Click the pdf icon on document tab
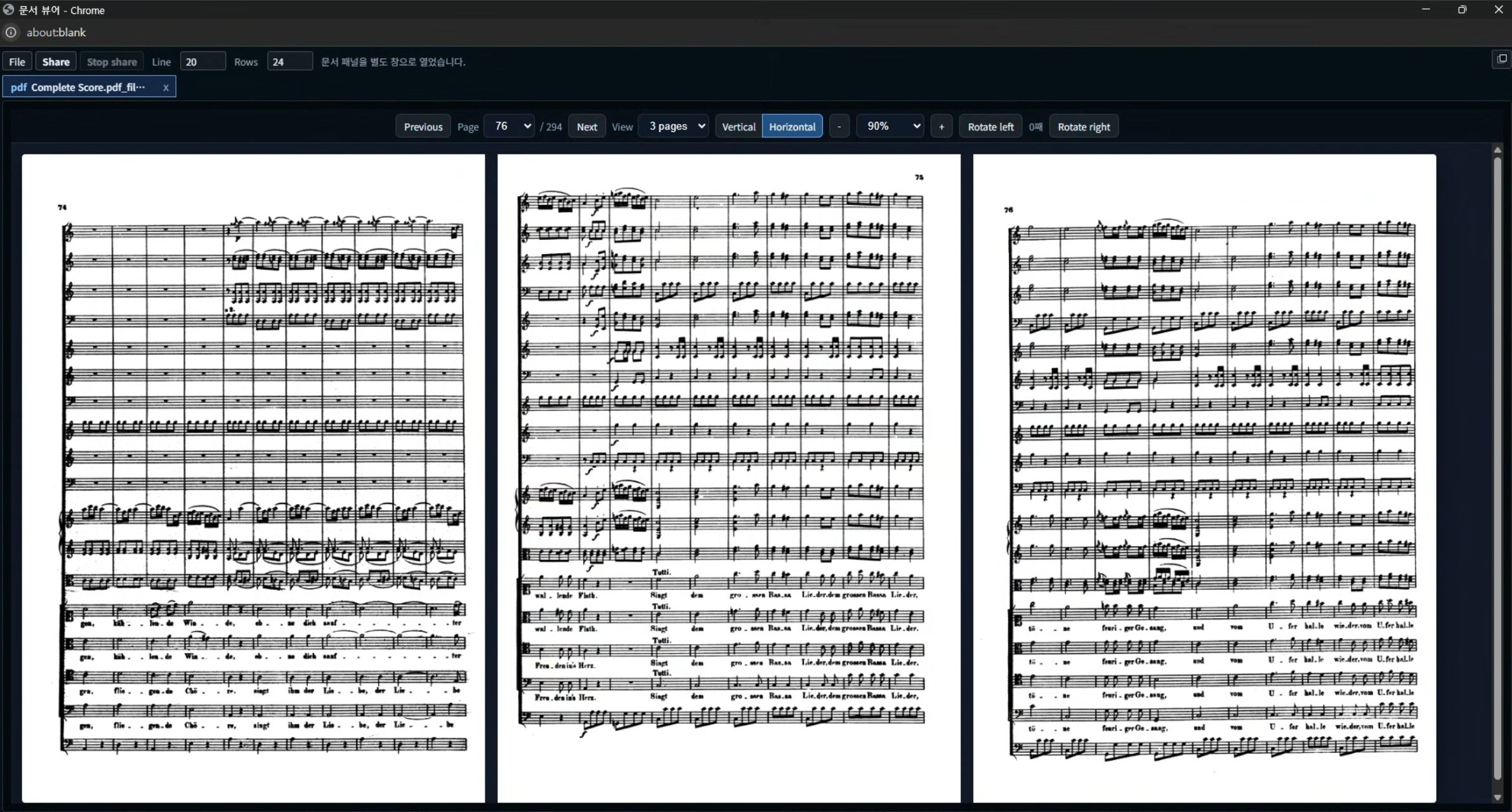The width and height of the screenshot is (1512, 812). tap(18, 87)
